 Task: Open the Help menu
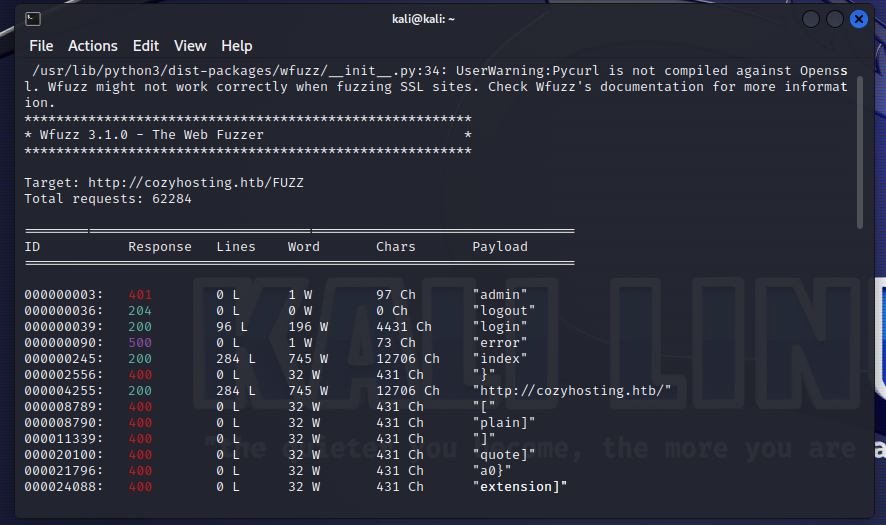(x=237, y=46)
